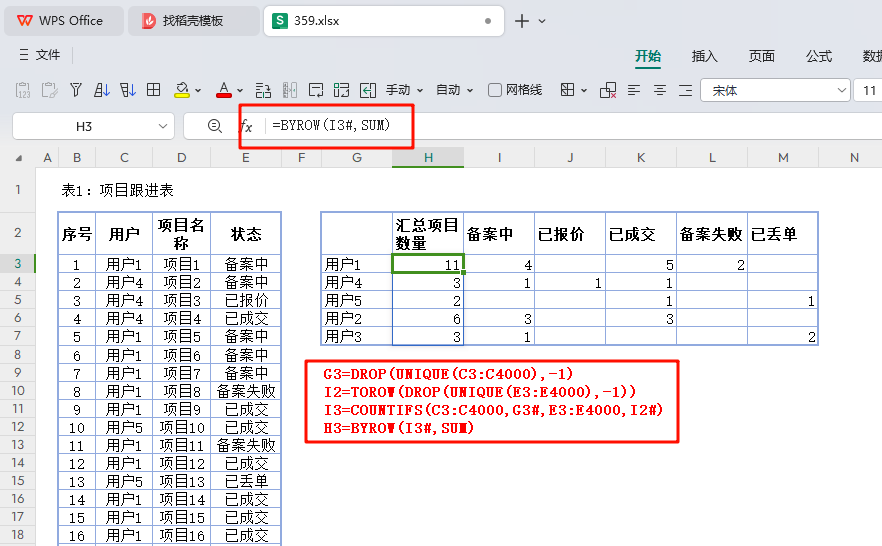Click cell G5 containing 用户5

(357, 300)
